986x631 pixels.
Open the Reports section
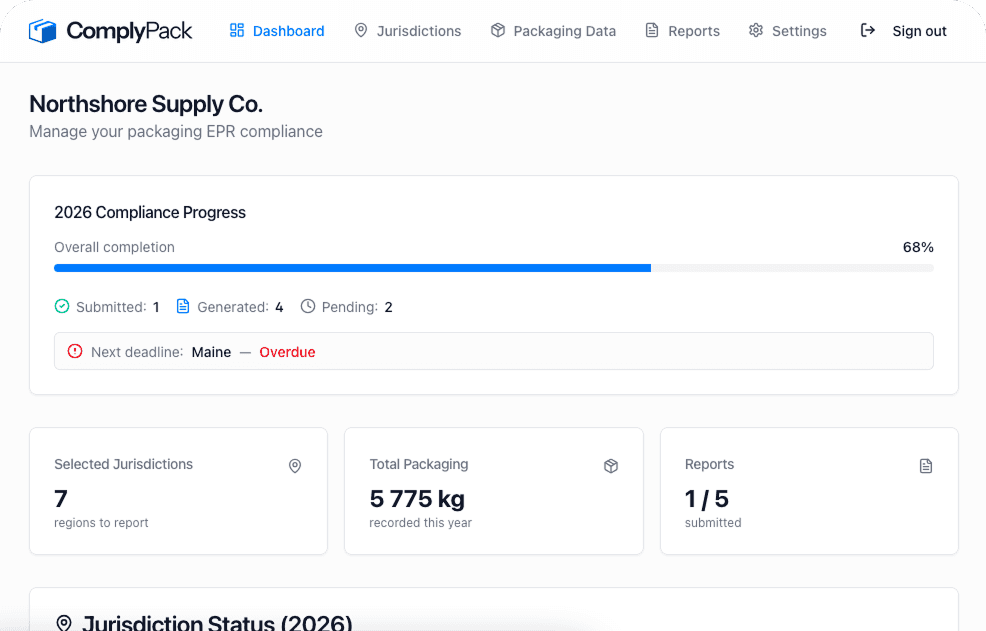693,31
